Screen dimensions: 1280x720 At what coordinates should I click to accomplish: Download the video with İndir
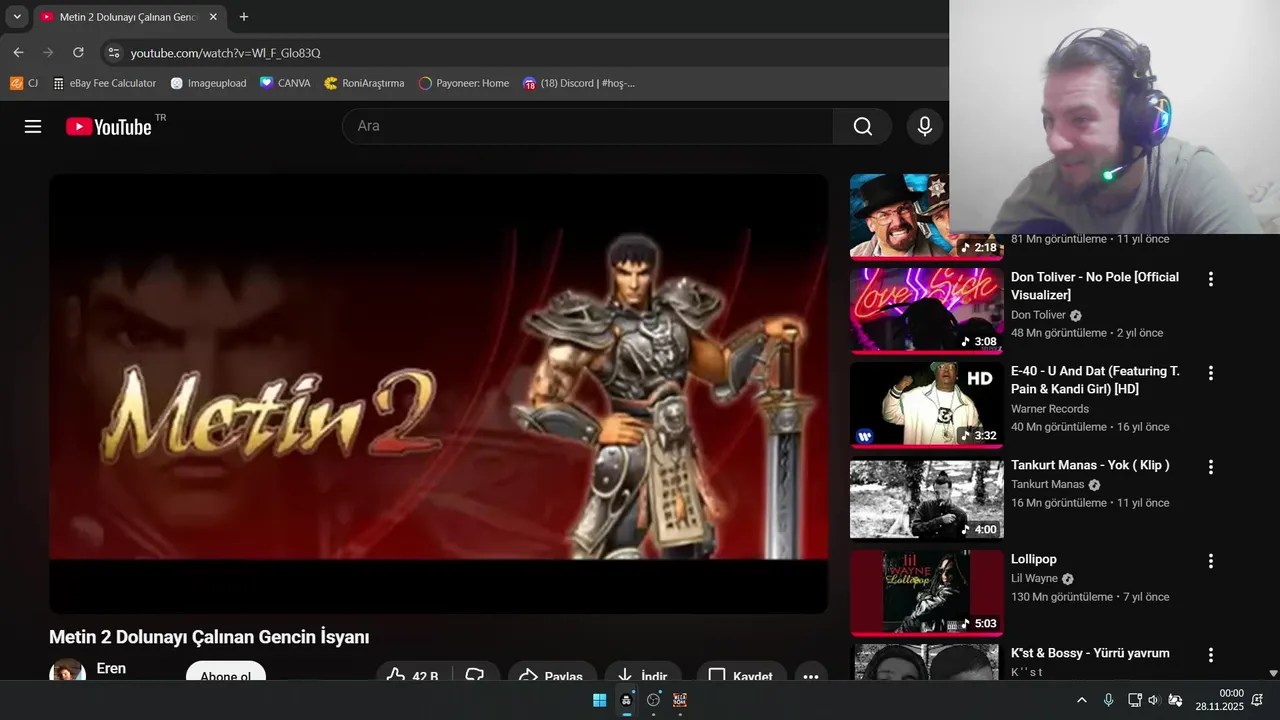point(643,671)
